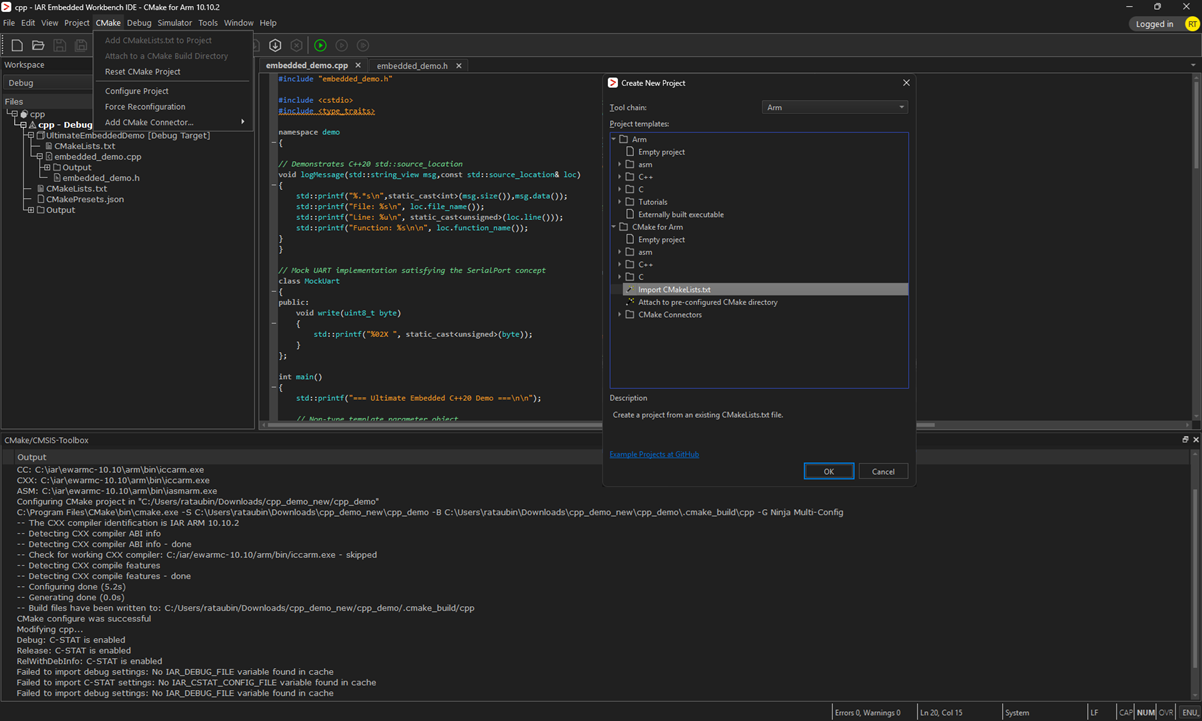
Task: Expand the Output node below CMakePresets.json
Action: click(30, 210)
